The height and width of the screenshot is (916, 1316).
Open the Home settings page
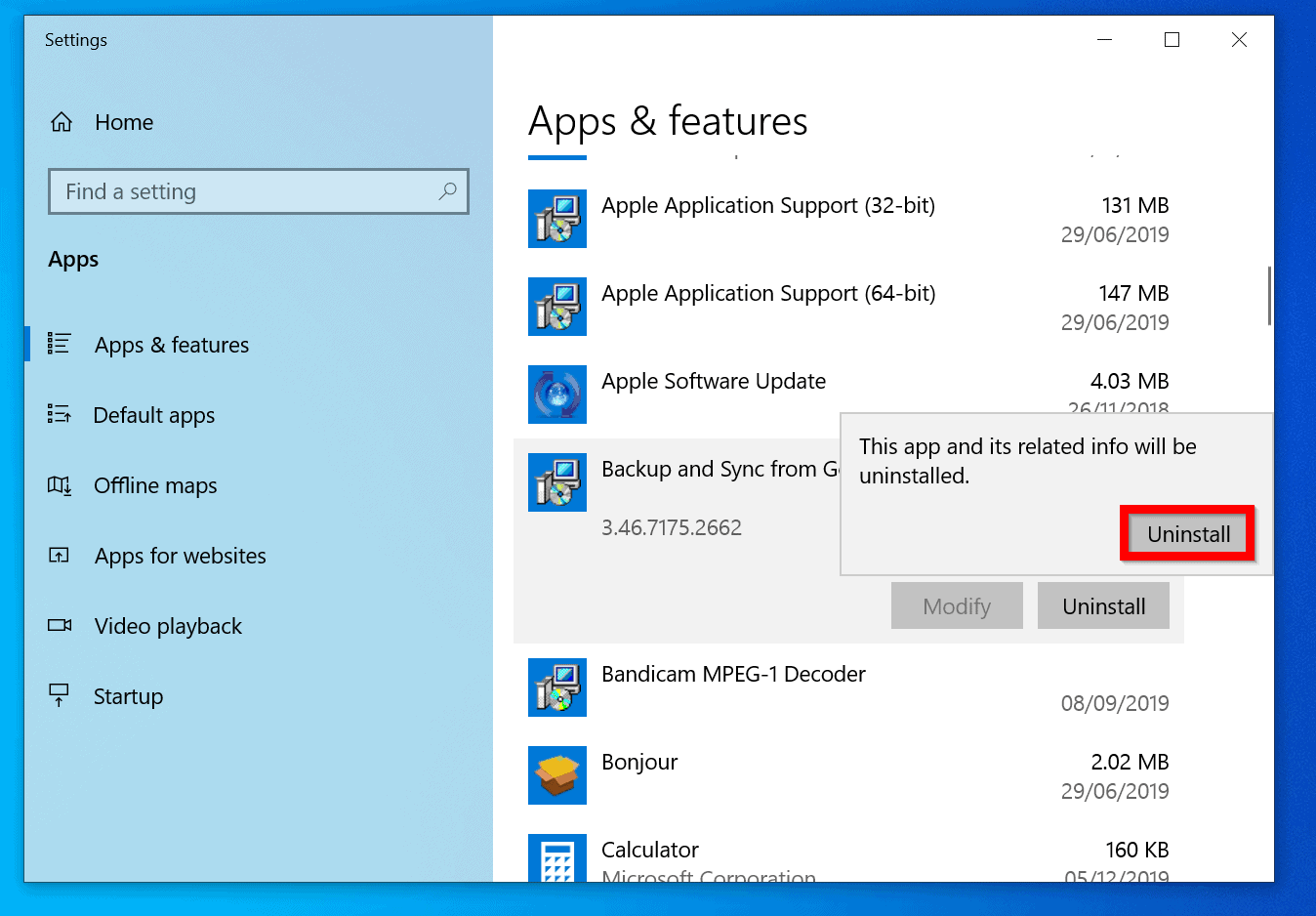[124, 122]
